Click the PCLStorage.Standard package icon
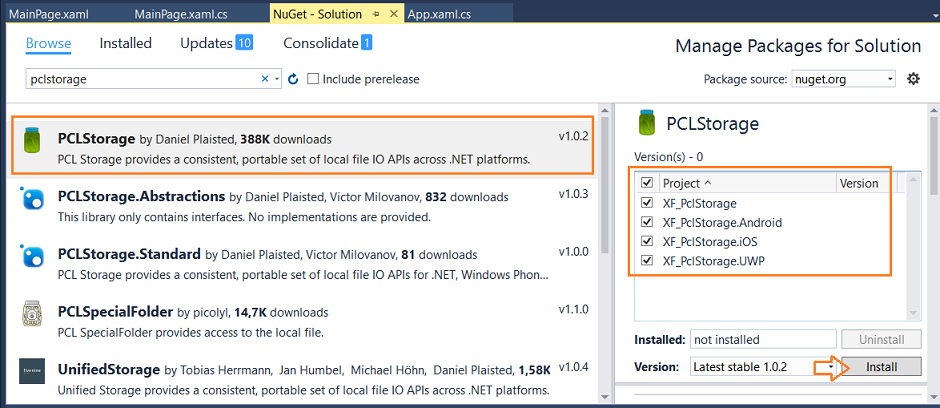 tap(30, 256)
